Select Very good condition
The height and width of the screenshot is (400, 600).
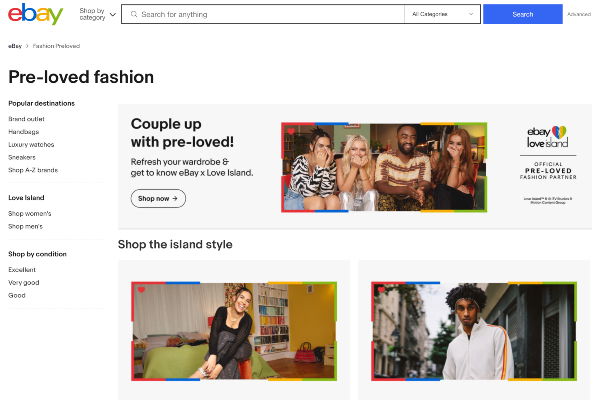pos(24,283)
